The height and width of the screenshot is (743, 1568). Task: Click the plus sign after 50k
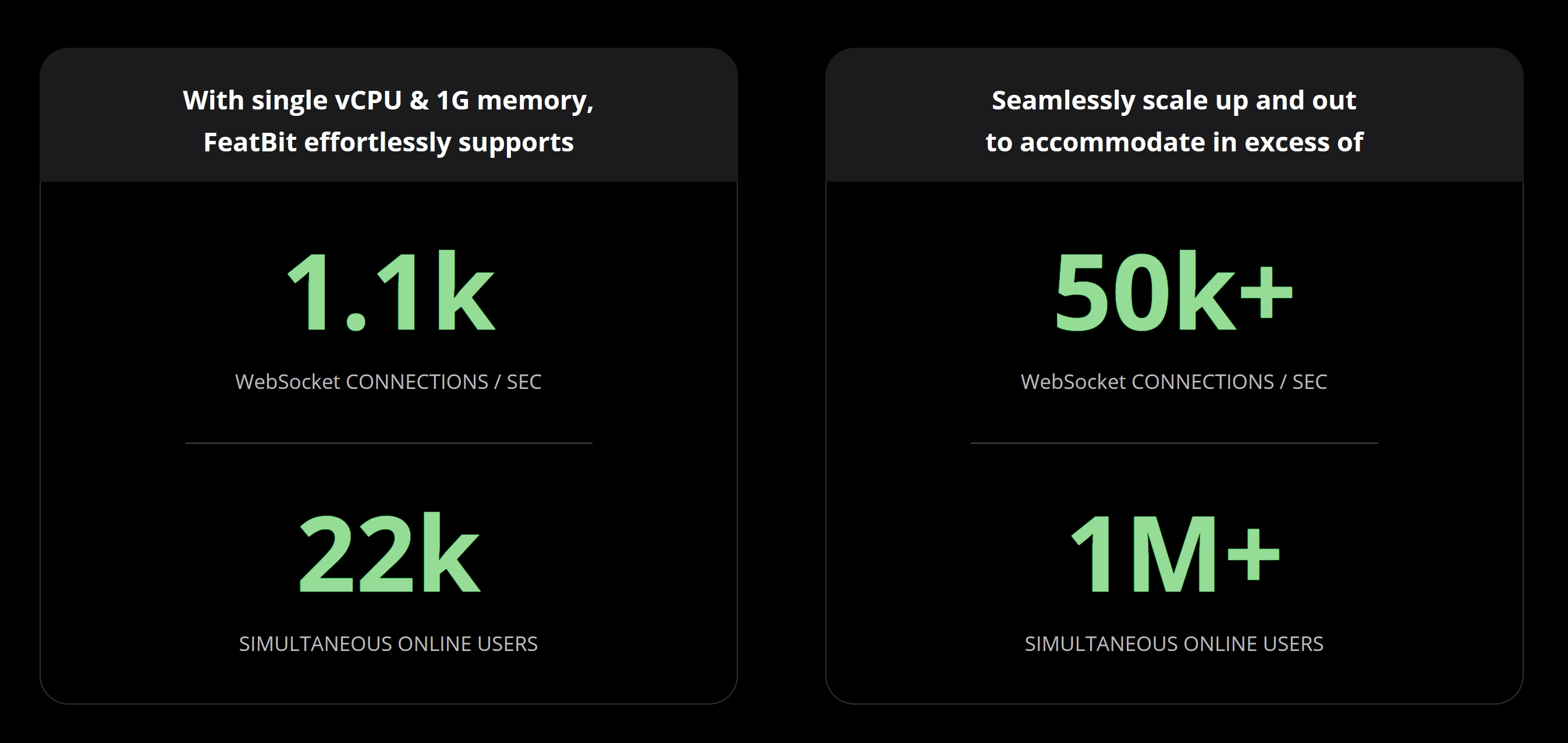(x=1266, y=292)
